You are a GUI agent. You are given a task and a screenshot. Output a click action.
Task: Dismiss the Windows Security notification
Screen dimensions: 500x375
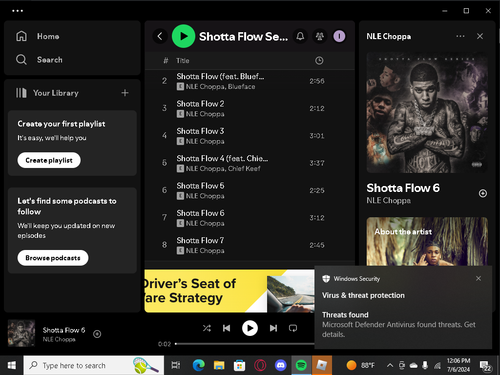tap(478, 278)
